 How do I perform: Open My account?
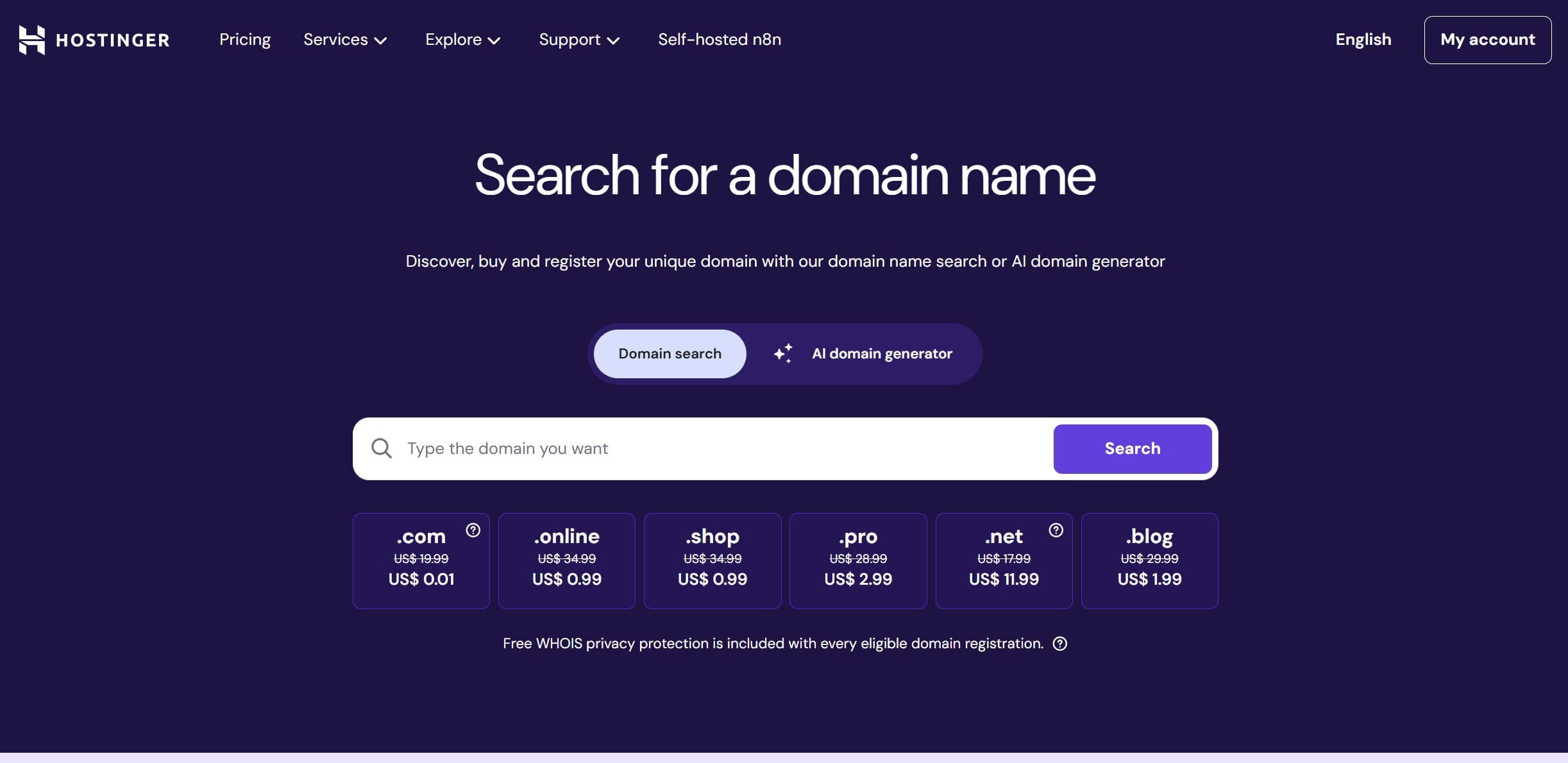(x=1487, y=40)
